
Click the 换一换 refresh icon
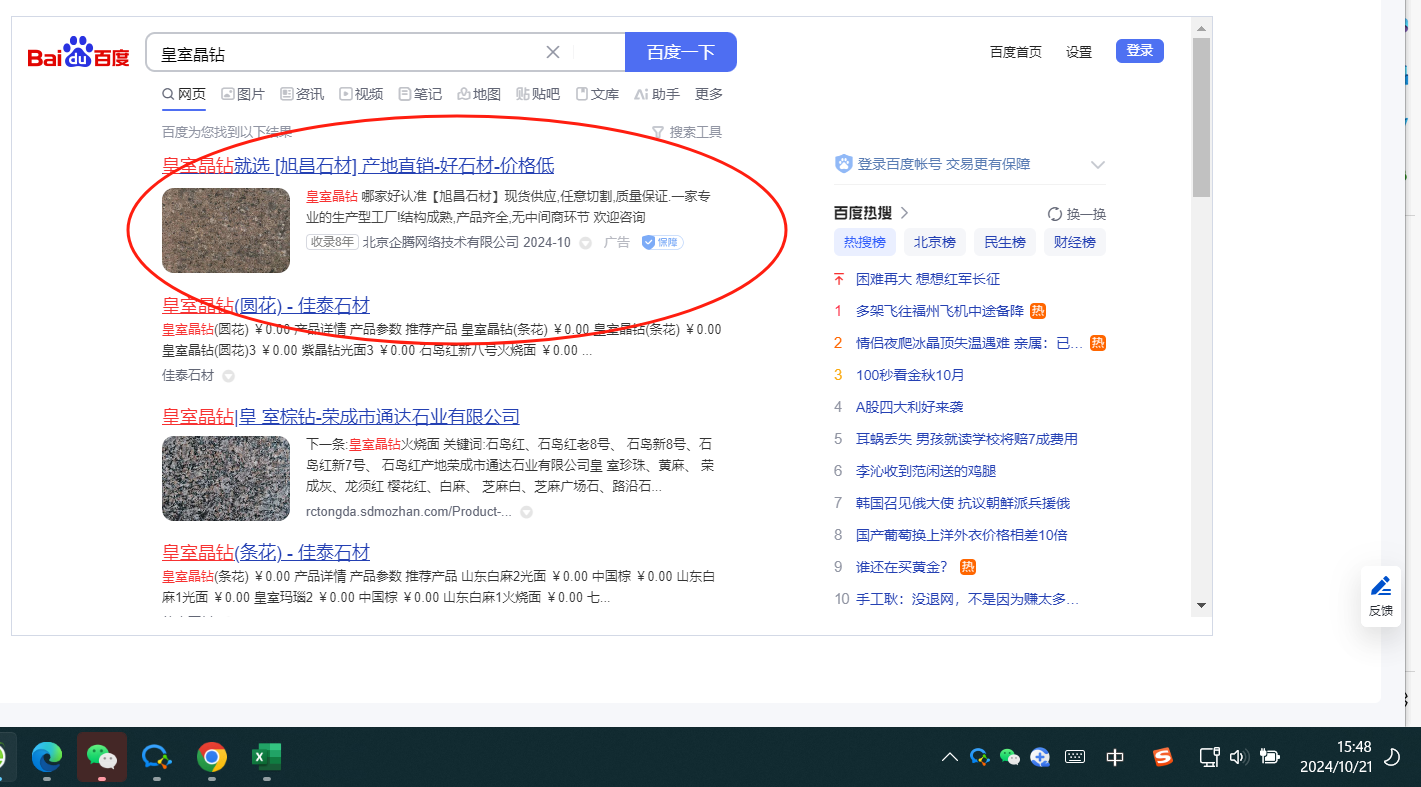coord(1054,214)
